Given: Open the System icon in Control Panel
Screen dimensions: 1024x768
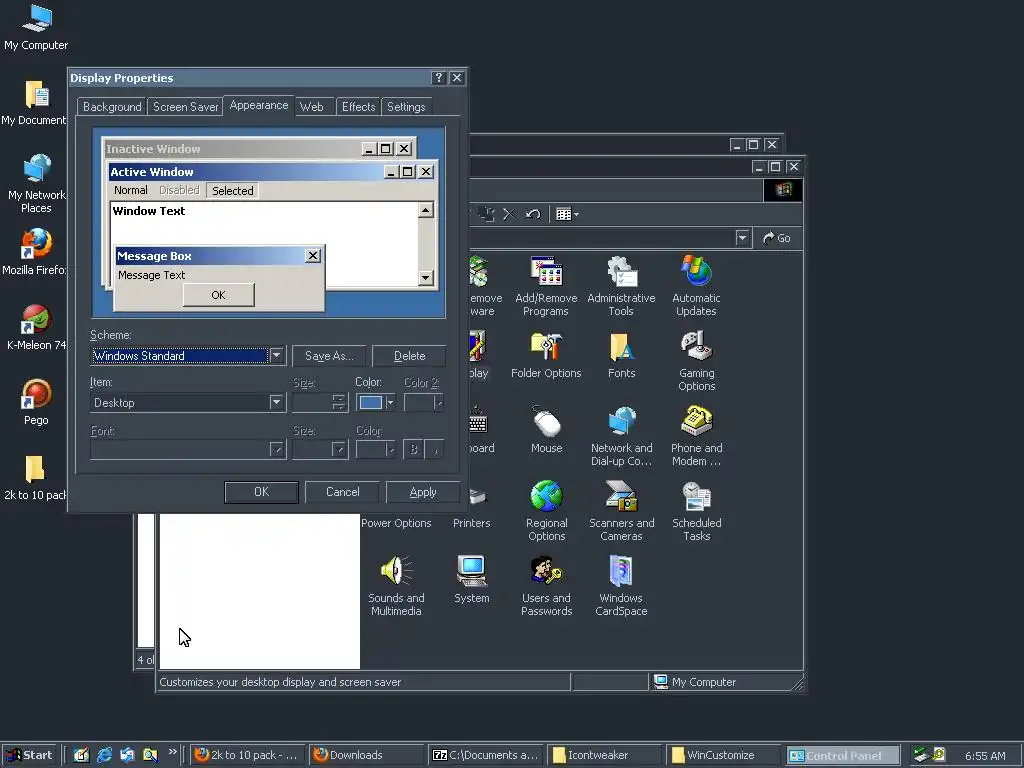Looking at the screenshot, I should [x=471, y=579].
